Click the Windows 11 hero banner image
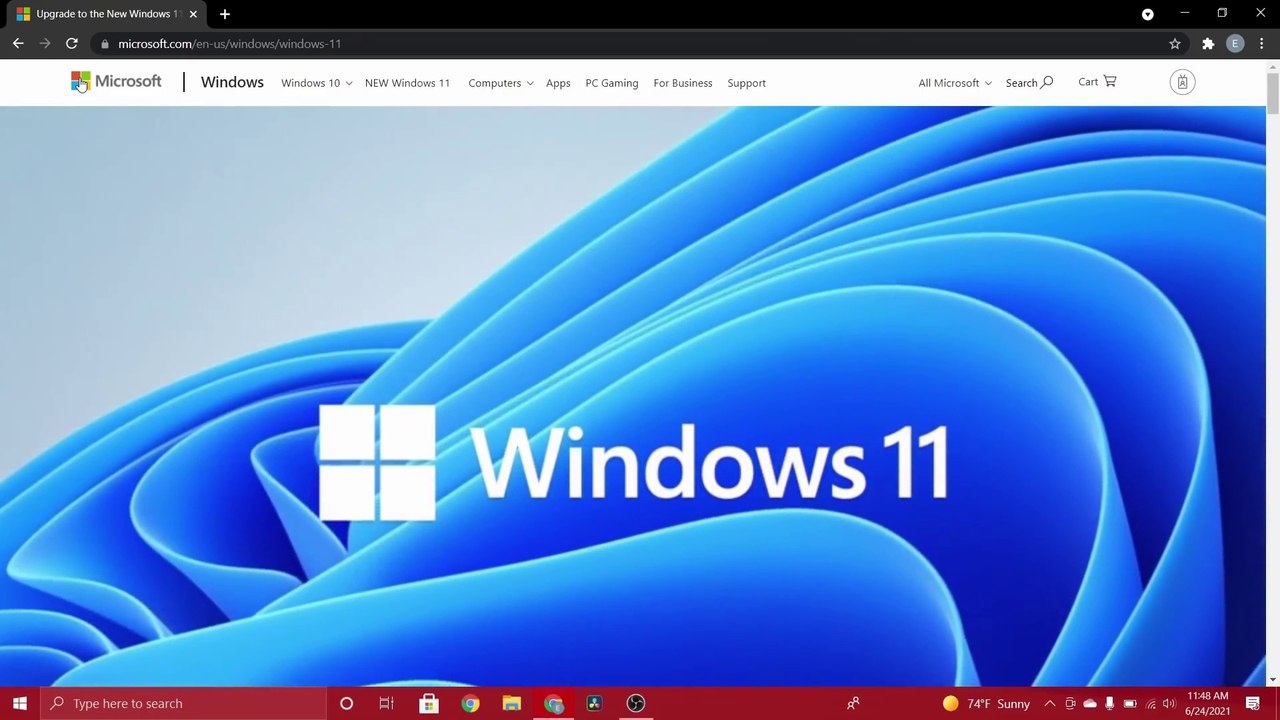Viewport: 1280px width, 720px height. click(633, 396)
